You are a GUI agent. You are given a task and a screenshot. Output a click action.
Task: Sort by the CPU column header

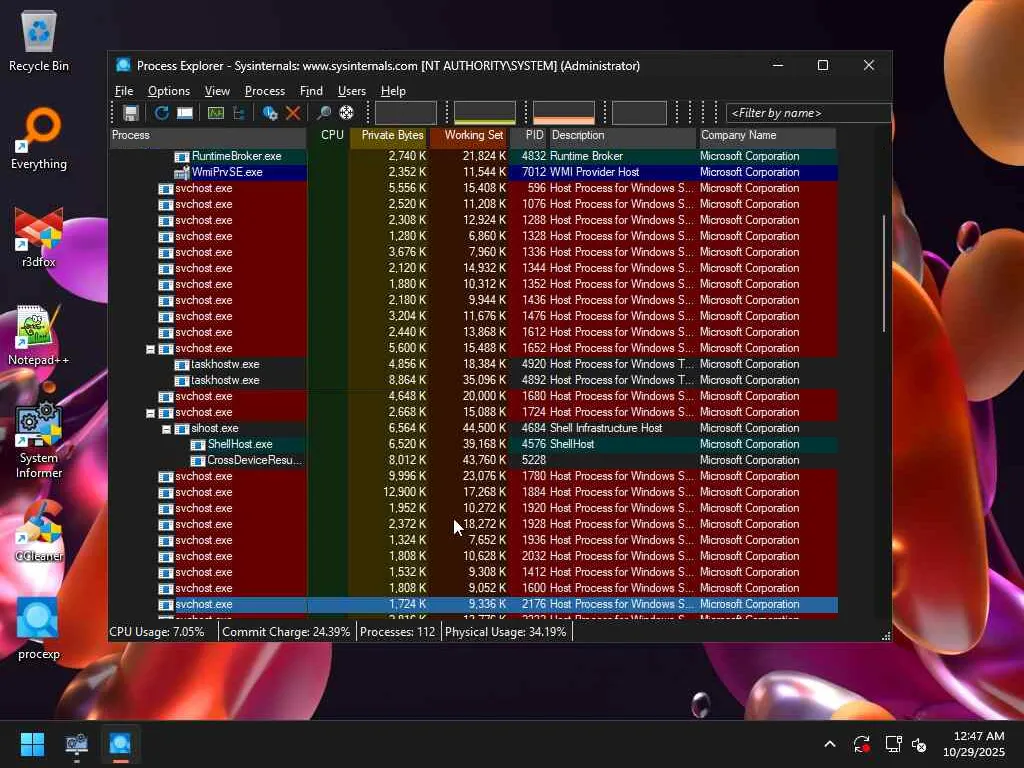click(x=328, y=135)
